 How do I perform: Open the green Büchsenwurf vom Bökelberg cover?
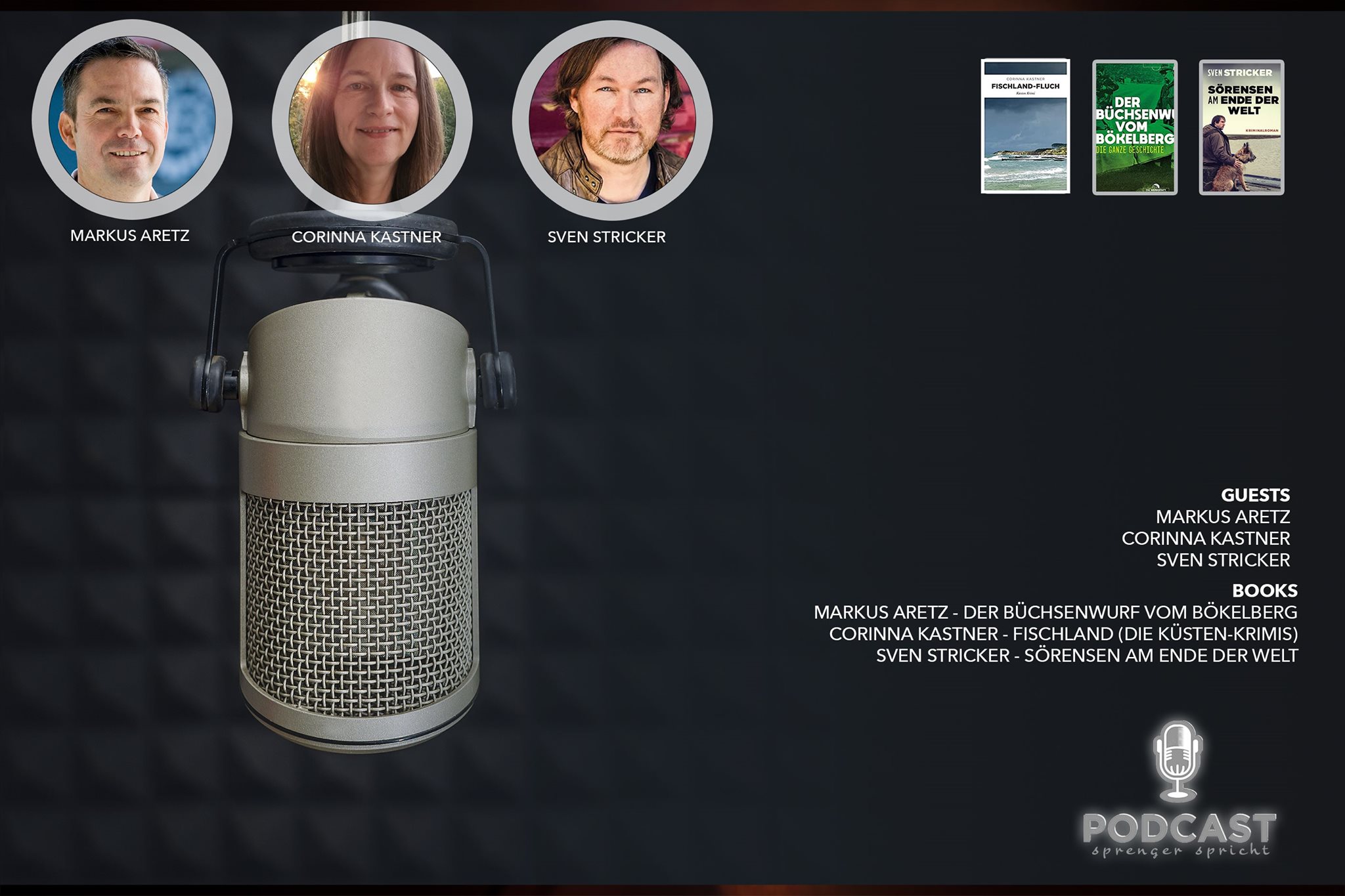pos(1134,127)
